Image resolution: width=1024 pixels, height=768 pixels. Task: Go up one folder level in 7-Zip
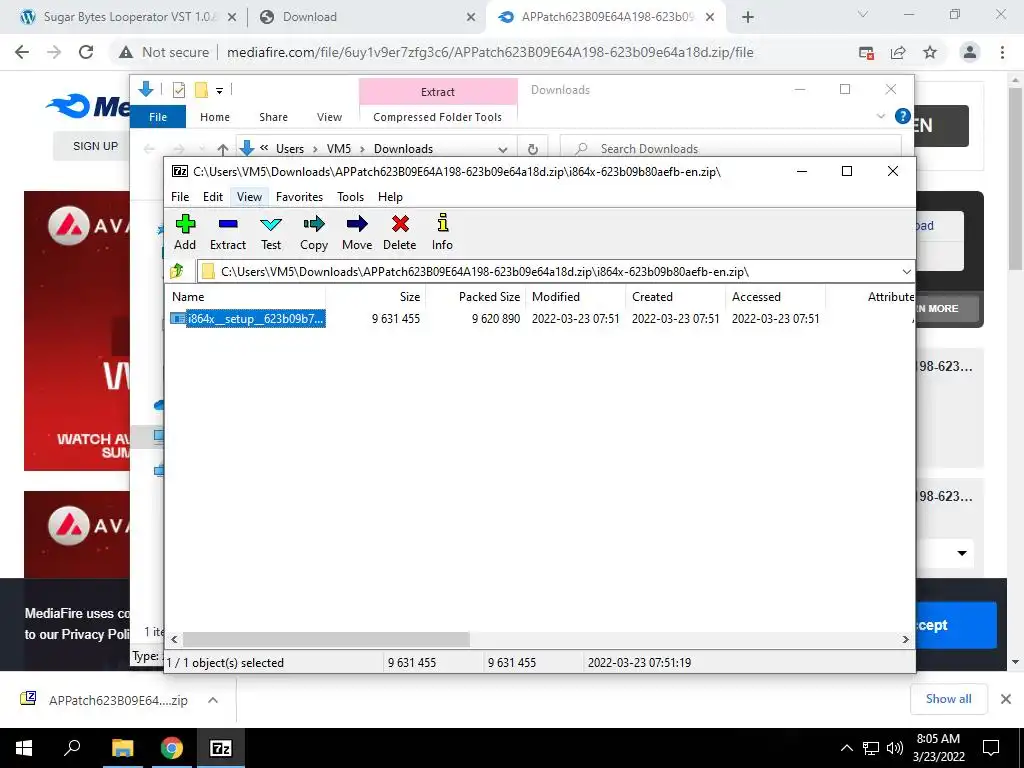(x=177, y=271)
